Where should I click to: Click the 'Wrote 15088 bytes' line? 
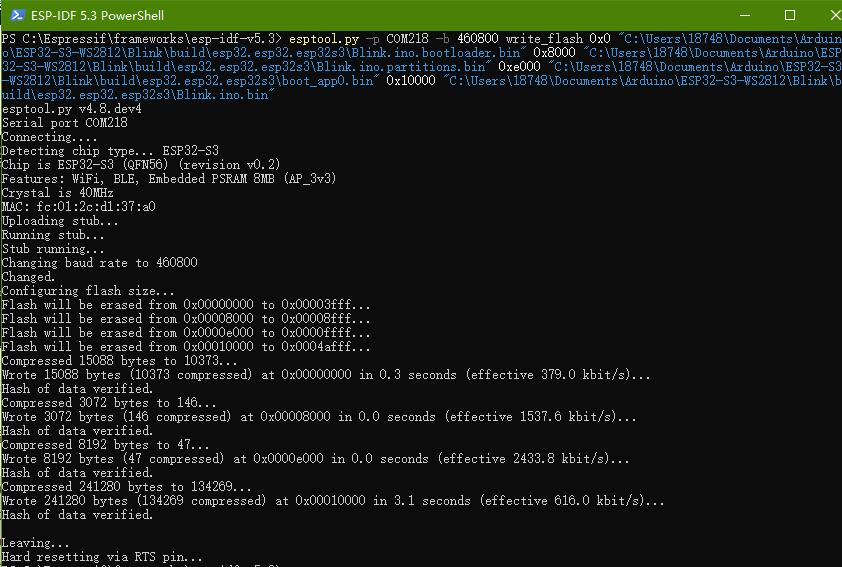click(326, 375)
